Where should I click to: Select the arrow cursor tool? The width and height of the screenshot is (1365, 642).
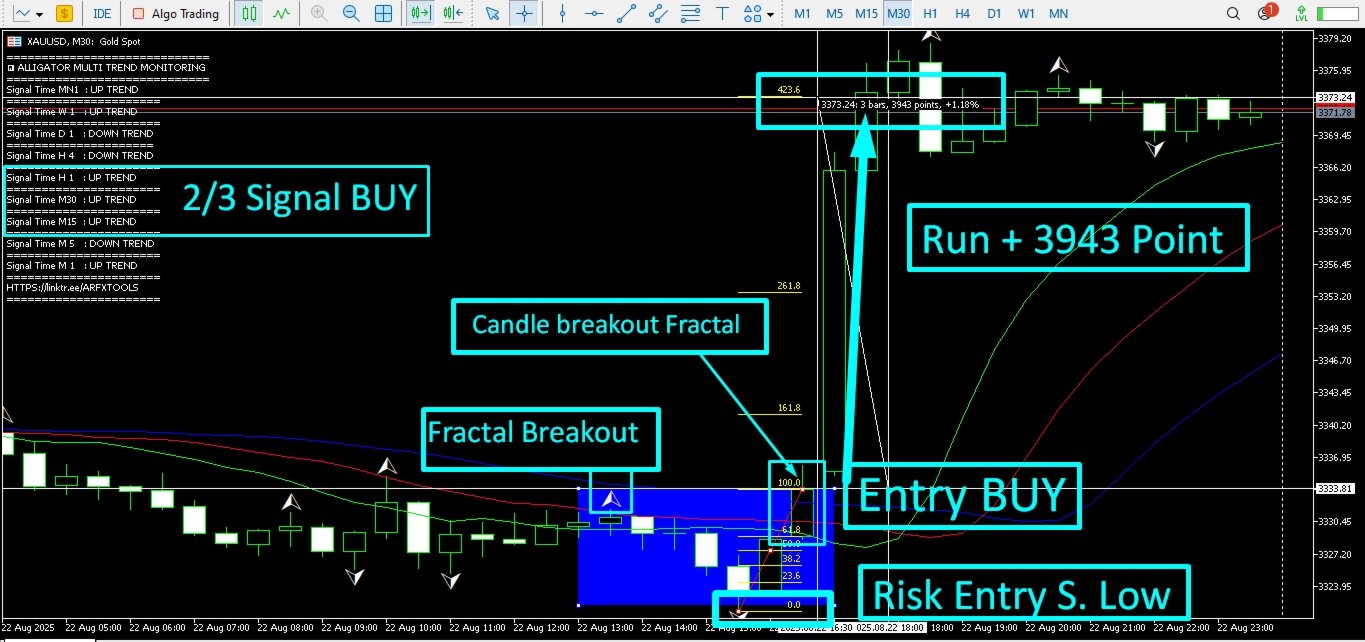click(x=491, y=14)
